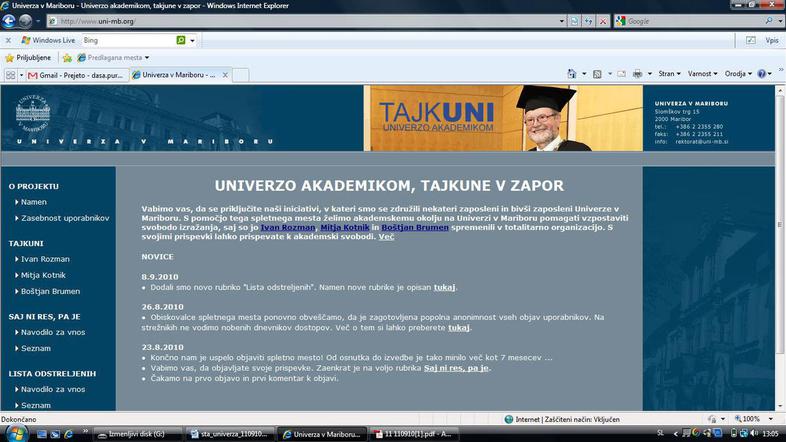Expand the Varnost dropdown menu
The height and width of the screenshot is (442, 786).
tap(702, 74)
